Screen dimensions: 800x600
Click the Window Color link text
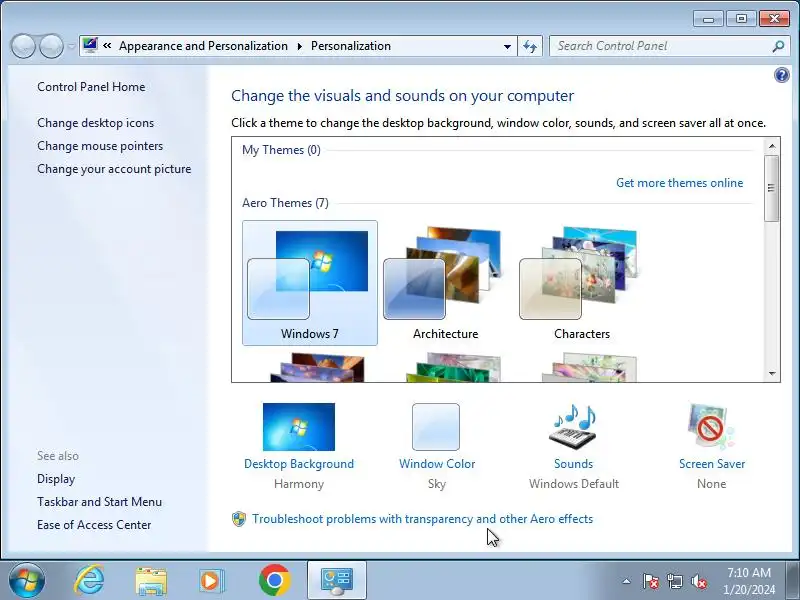[437, 464]
